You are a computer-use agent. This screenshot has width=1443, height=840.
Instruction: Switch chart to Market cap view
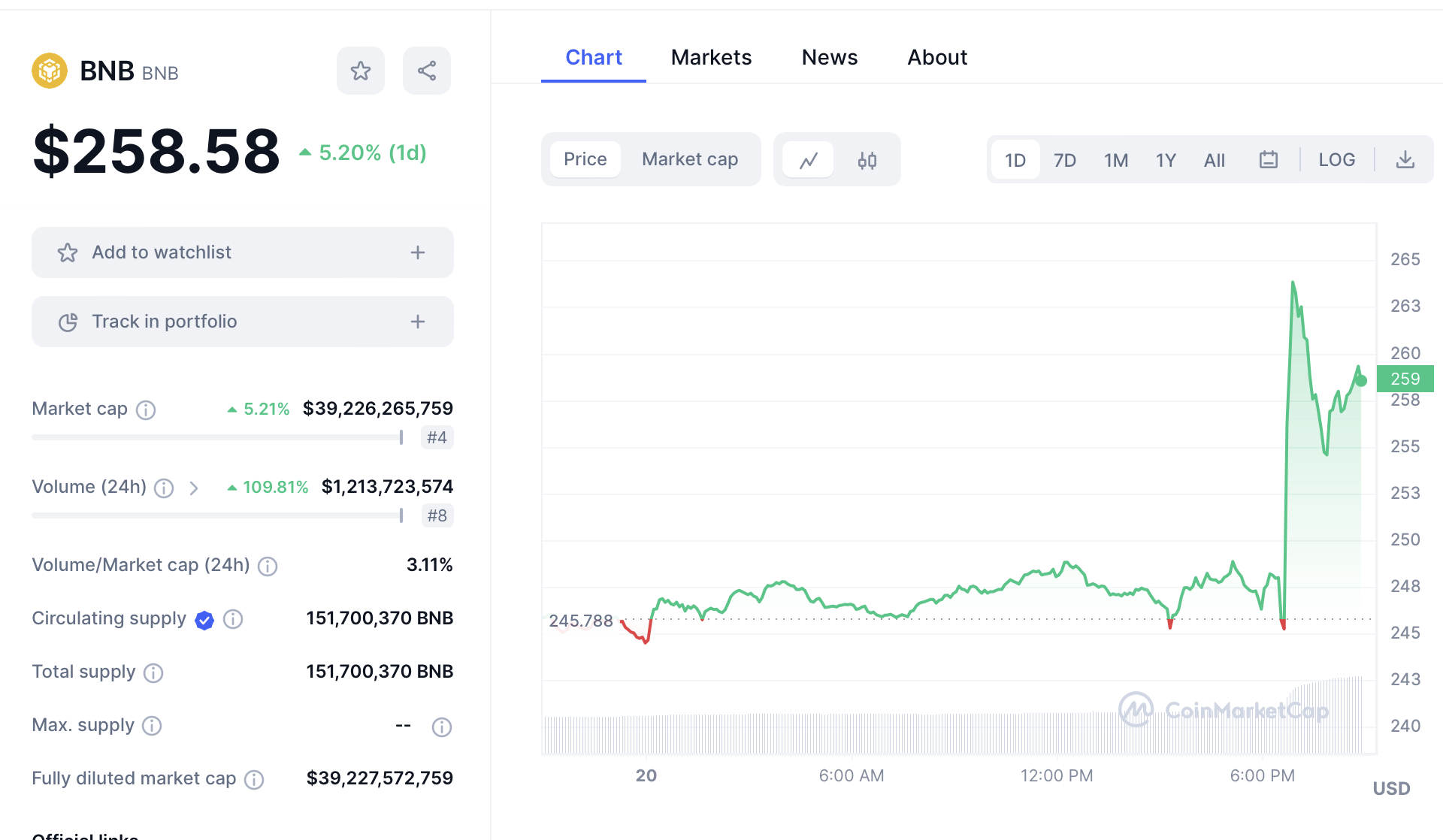click(689, 159)
